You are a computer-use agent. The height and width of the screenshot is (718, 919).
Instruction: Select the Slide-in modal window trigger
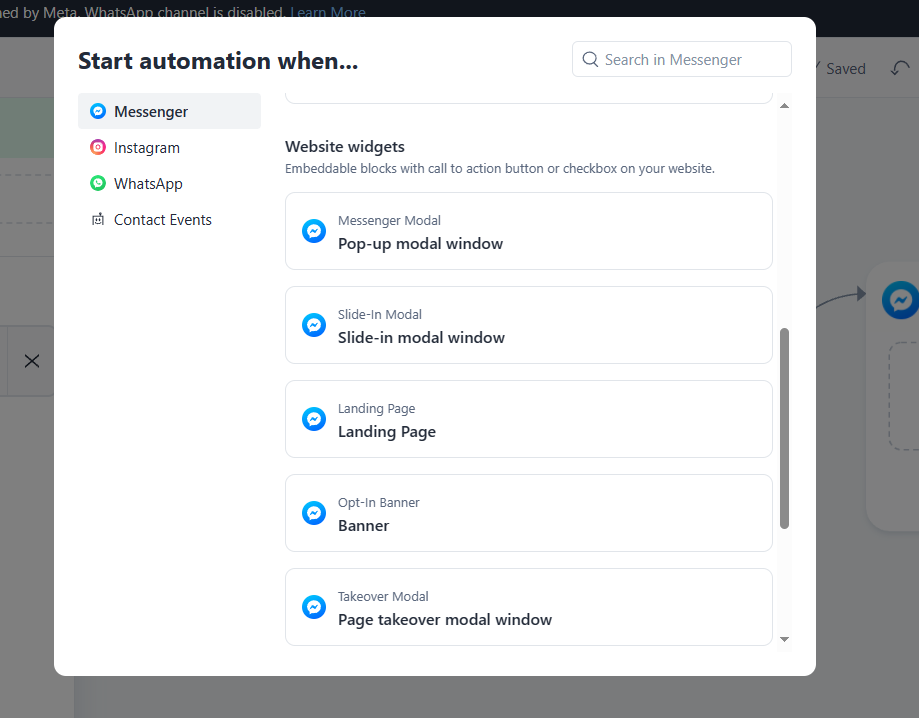[528, 325]
